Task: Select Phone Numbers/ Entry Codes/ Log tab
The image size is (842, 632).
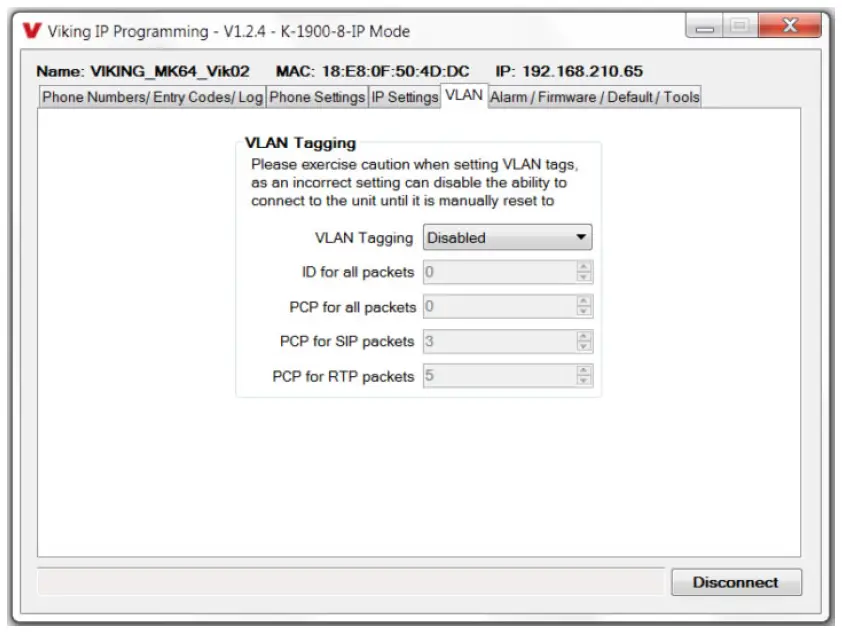Action: click(153, 97)
